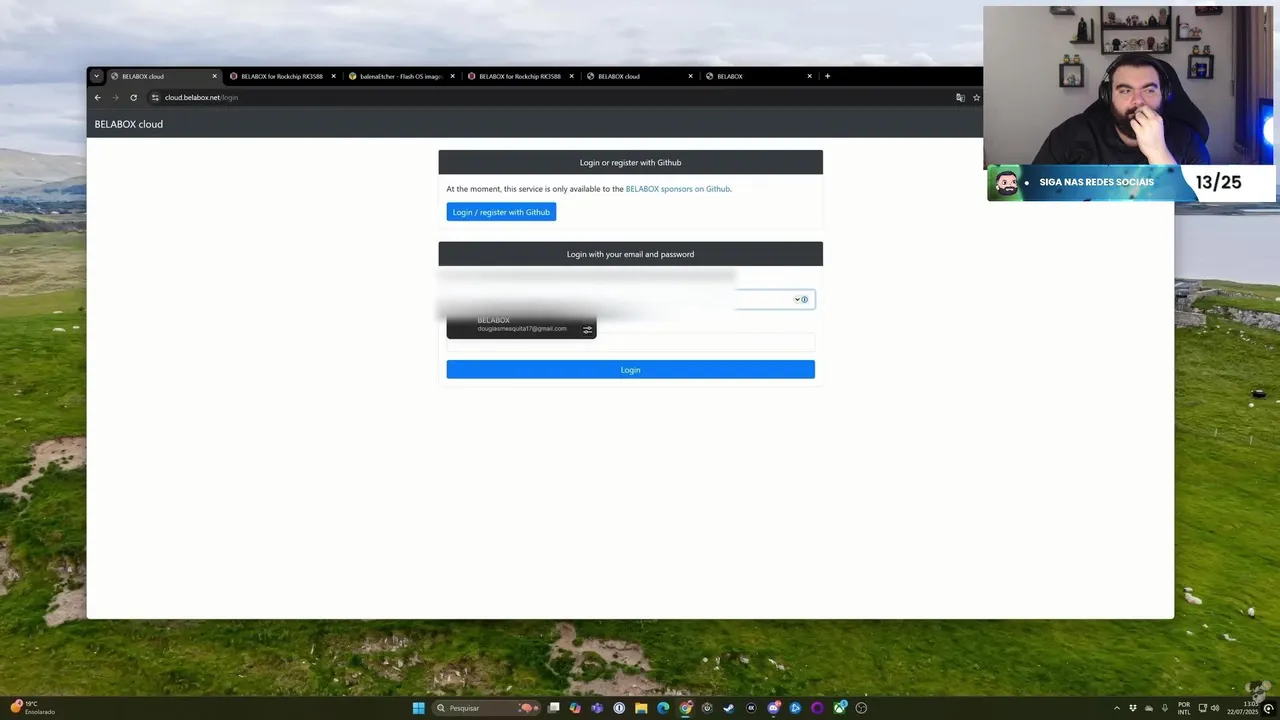Image resolution: width=1280 pixels, height=720 pixels.
Task: Click Login / register with Github button
Action: coord(501,212)
